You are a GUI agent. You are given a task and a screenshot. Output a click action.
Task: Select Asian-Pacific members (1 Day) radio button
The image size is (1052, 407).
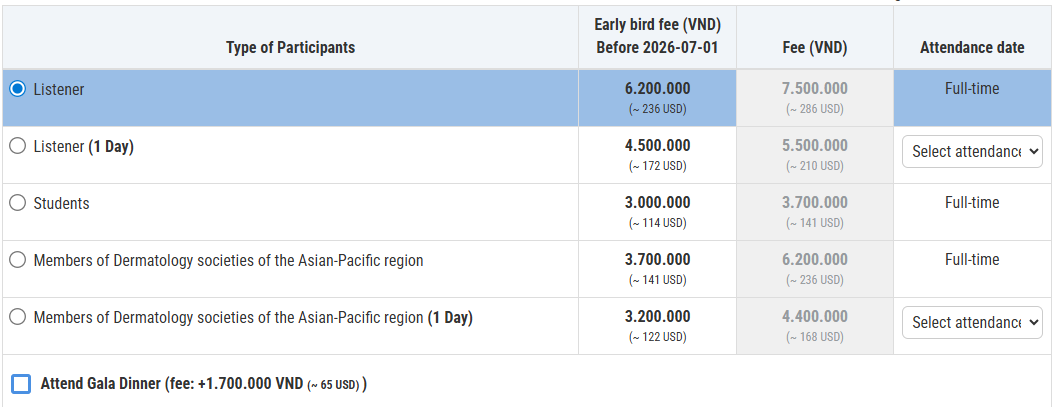tap(17, 317)
